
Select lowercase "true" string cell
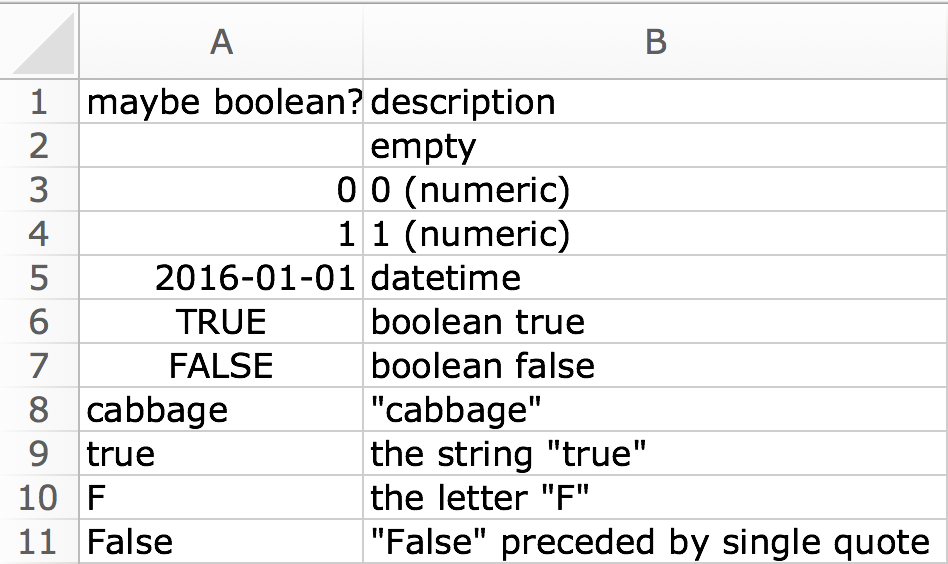121,453
